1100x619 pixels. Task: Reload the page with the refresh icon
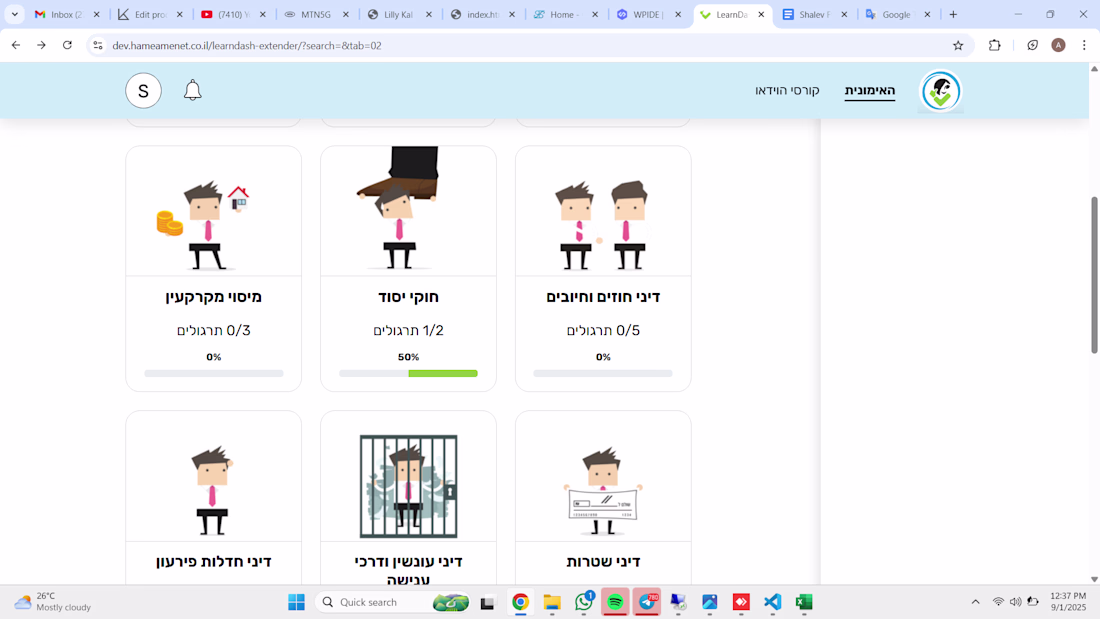pos(67,45)
